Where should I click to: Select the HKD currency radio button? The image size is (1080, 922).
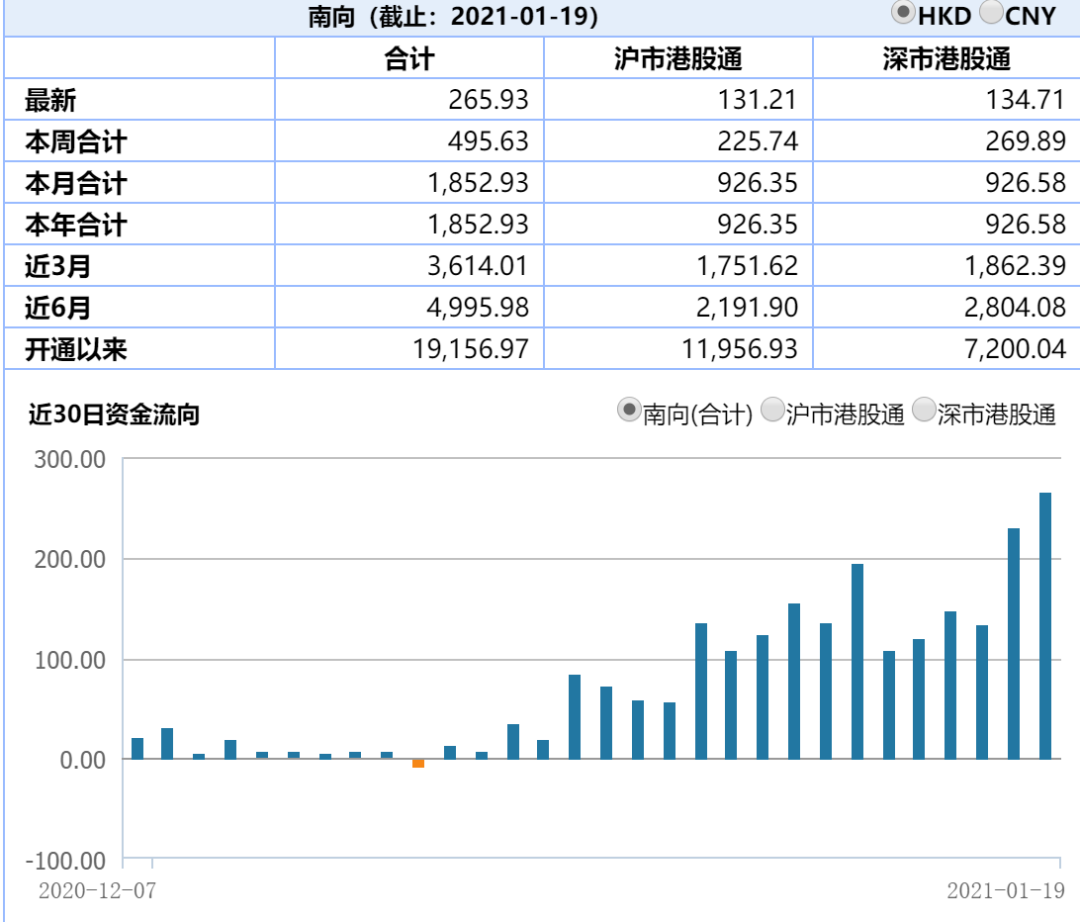click(x=903, y=12)
